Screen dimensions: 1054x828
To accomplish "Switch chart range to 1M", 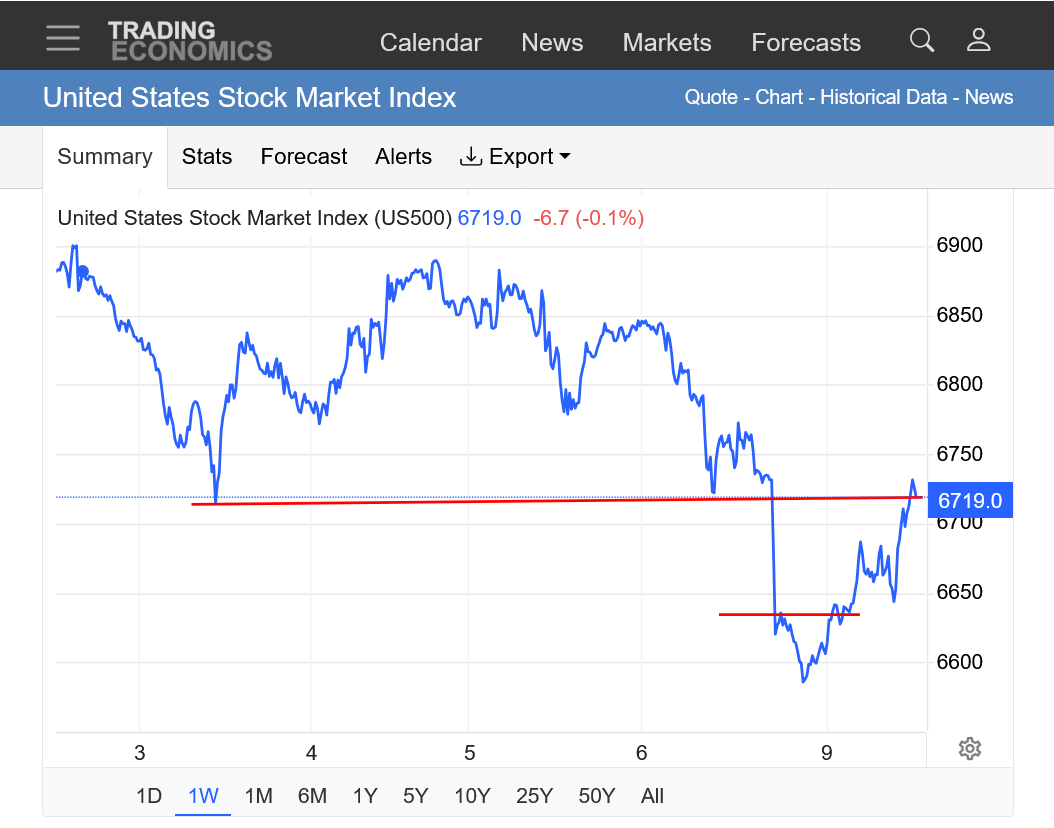I will click(258, 796).
